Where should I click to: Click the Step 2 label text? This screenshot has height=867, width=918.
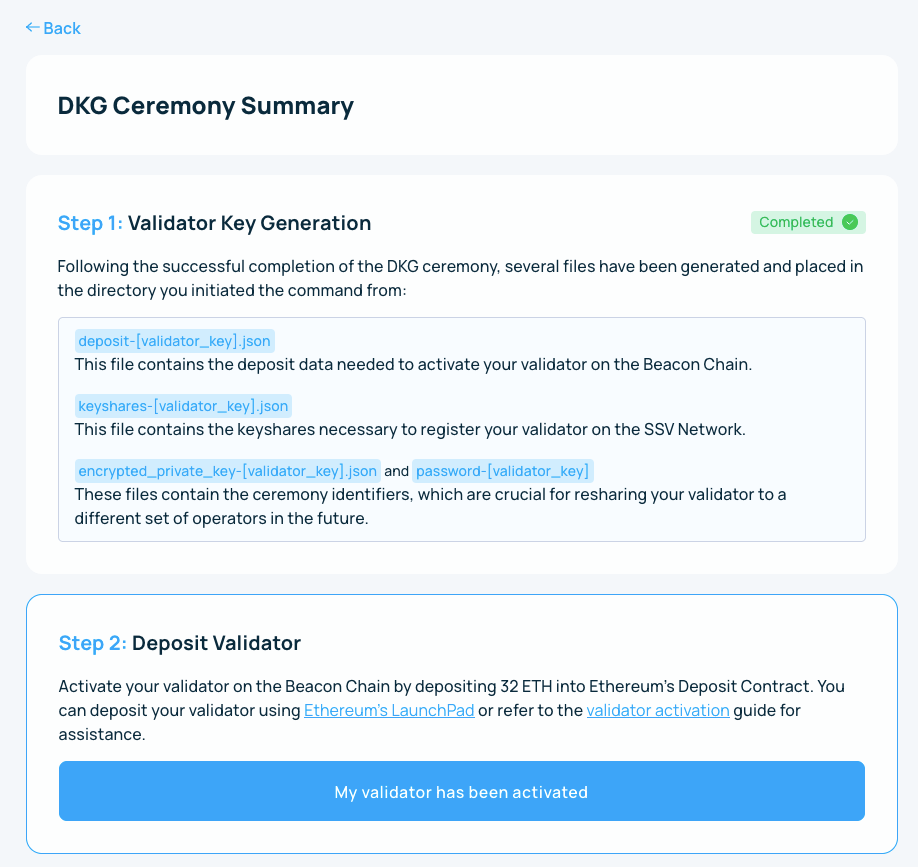click(x=93, y=643)
